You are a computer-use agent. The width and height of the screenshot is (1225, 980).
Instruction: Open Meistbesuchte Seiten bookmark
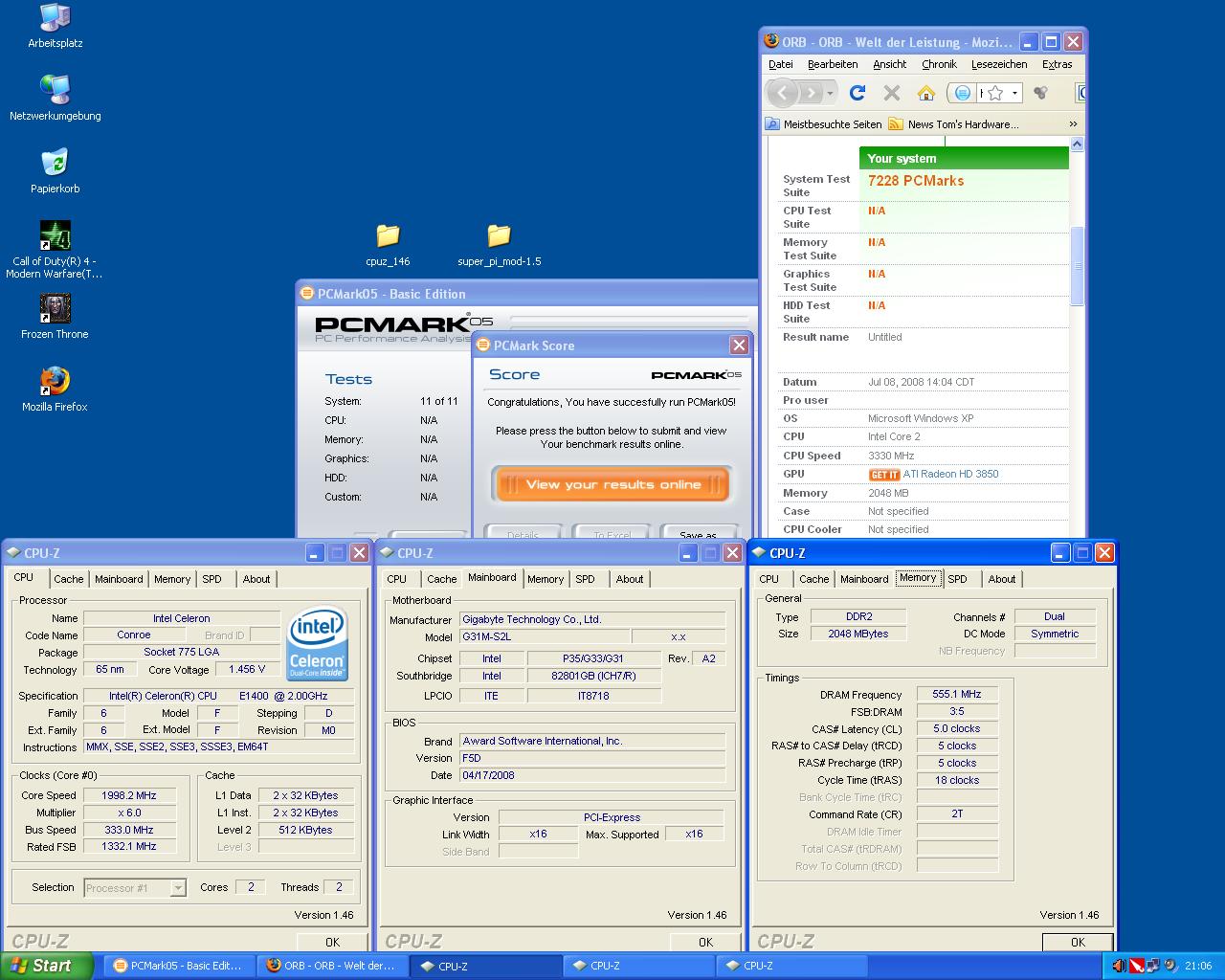(824, 124)
